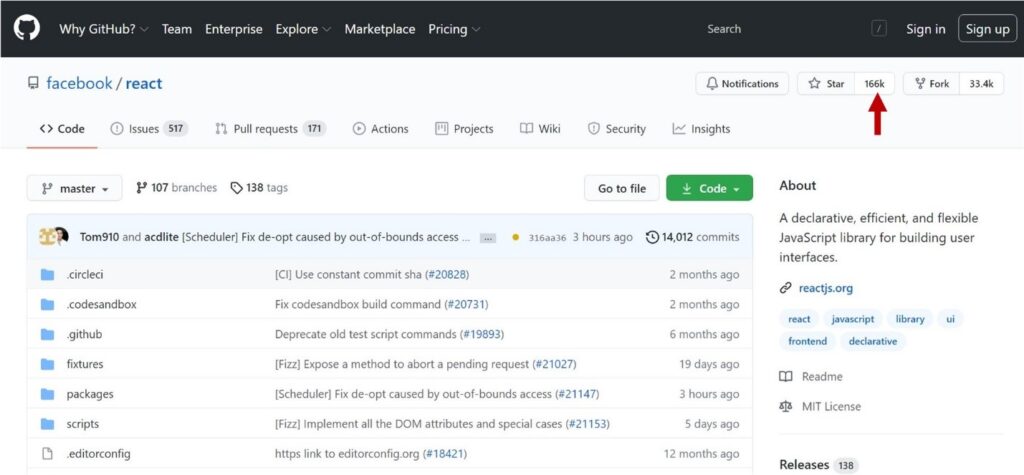Viewport: 1024px width, 475px height.
Task: Click the file icon for .editorconfig
Action: 47,453
